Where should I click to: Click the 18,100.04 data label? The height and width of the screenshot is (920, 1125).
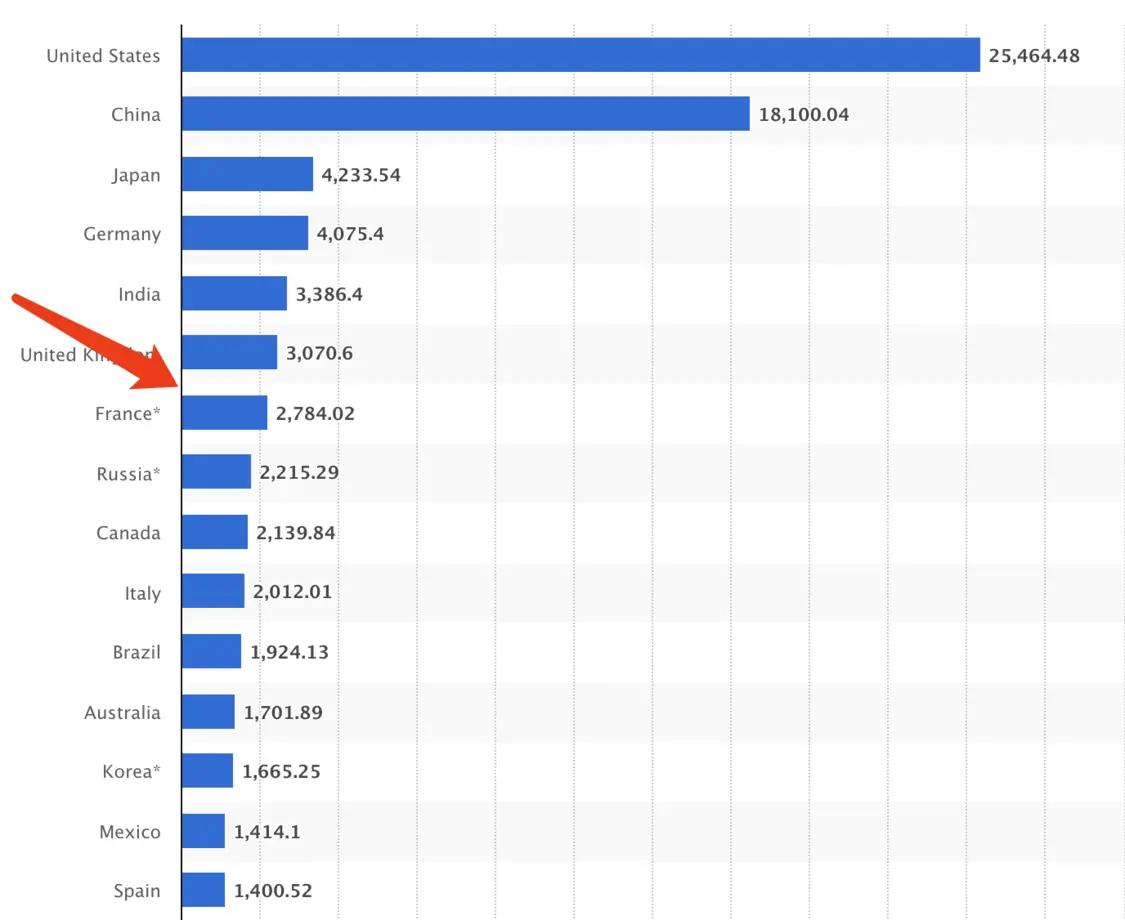click(804, 115)
